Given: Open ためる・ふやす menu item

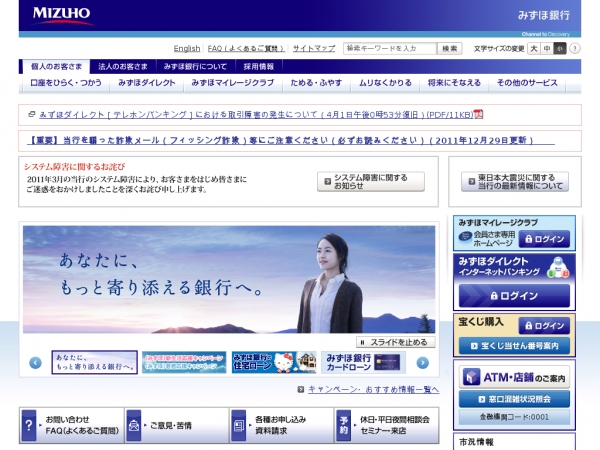Looking at the screenshot, I should coord(316,83).
